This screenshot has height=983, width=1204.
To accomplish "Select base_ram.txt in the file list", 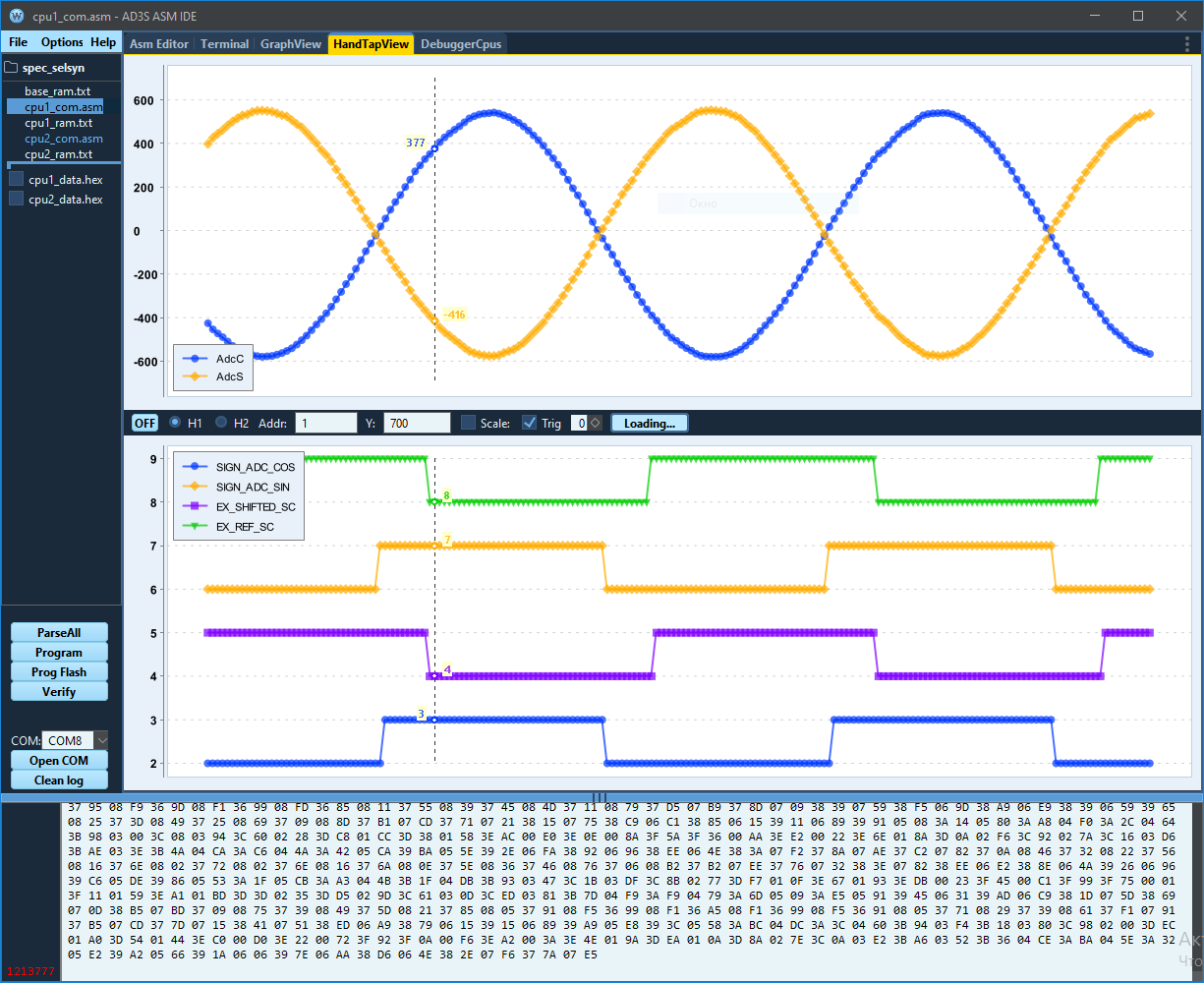I will click(x=58, y=91).
